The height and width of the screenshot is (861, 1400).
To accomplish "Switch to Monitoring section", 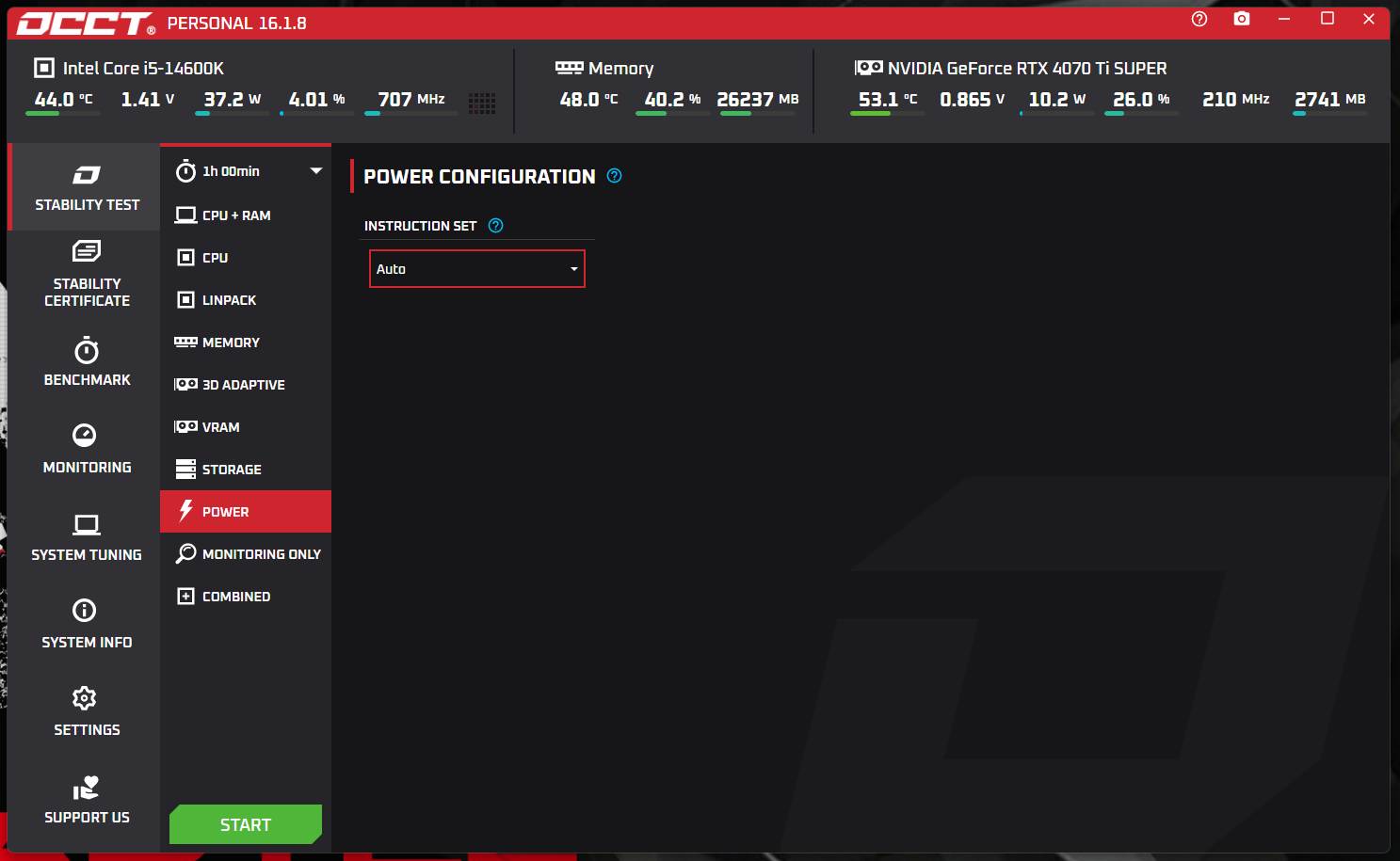I will (x=85, y=449).
